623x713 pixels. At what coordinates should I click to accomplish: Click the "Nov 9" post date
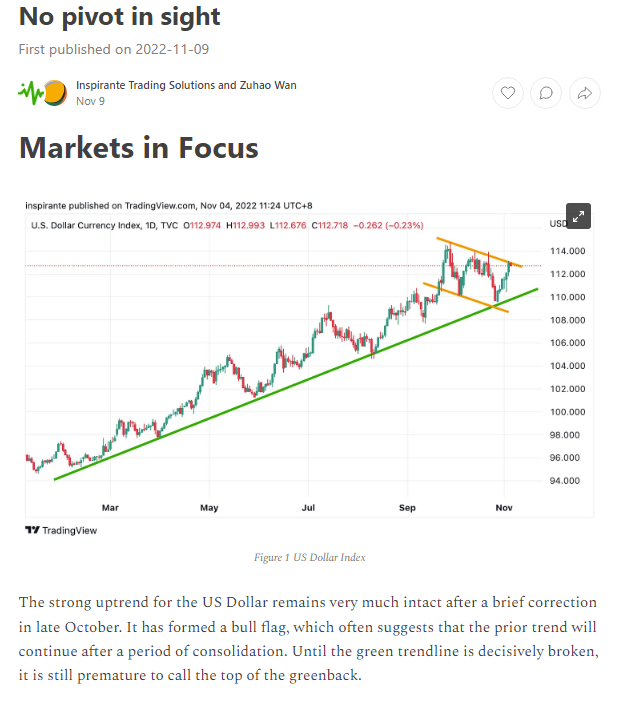[x=90, y=101]
